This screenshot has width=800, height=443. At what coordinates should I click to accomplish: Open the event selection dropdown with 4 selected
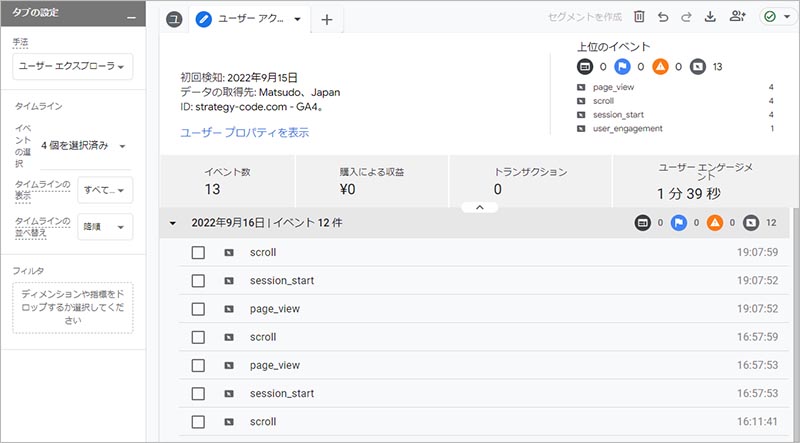[84, 147]
